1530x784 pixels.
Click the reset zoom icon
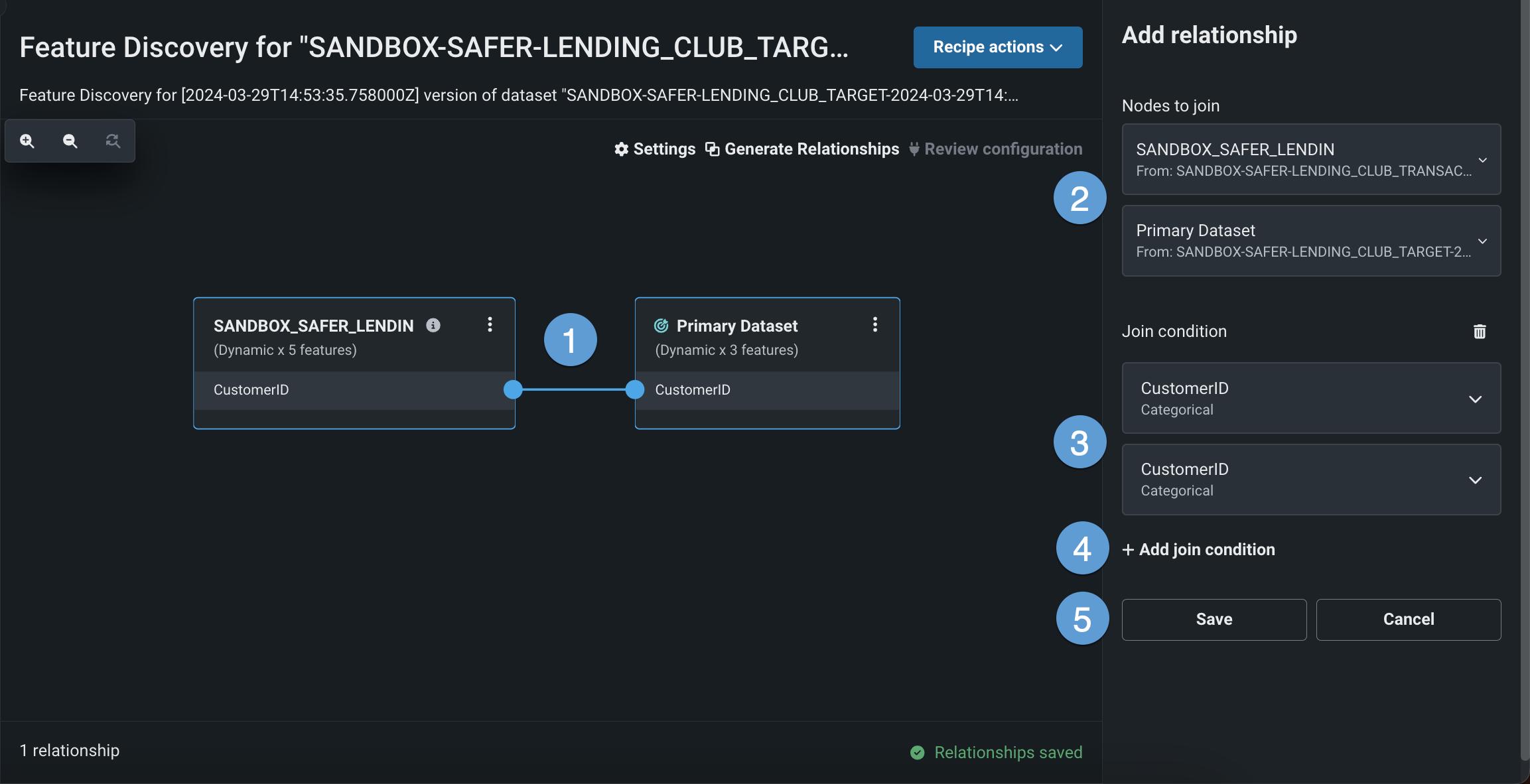coord(113,141)
